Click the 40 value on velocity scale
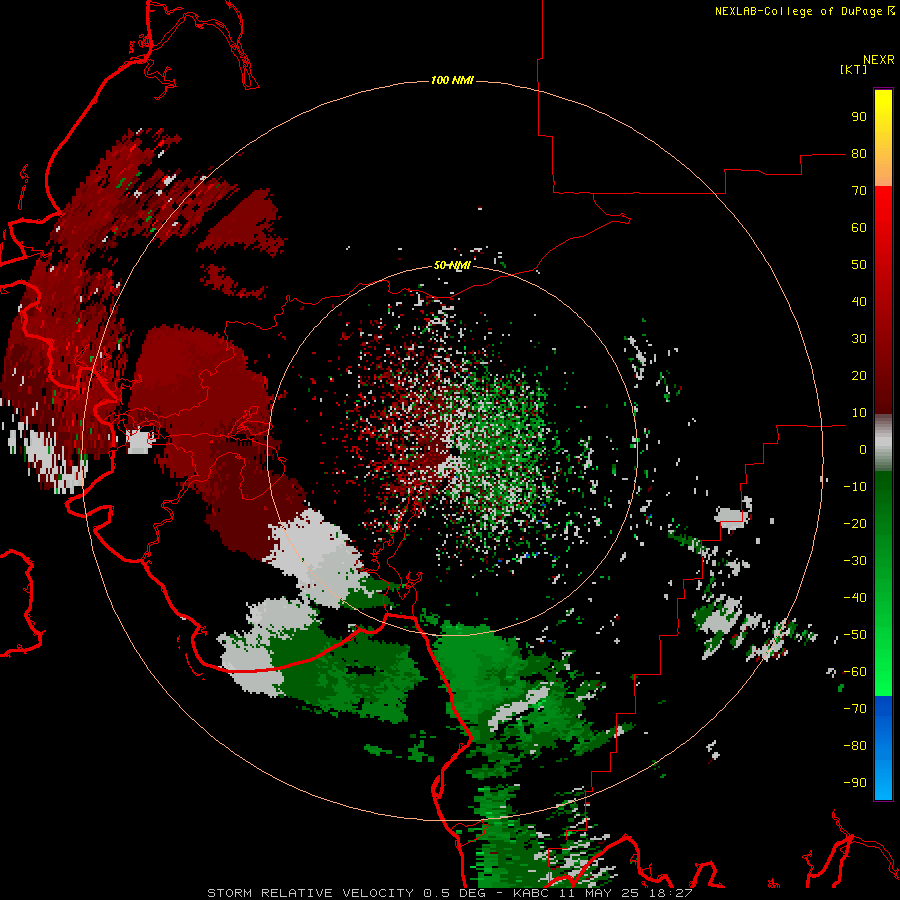 [x=859, y=302]
